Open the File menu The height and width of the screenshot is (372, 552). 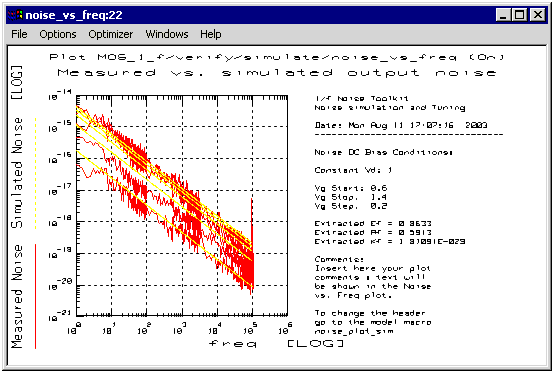point(19,34)
